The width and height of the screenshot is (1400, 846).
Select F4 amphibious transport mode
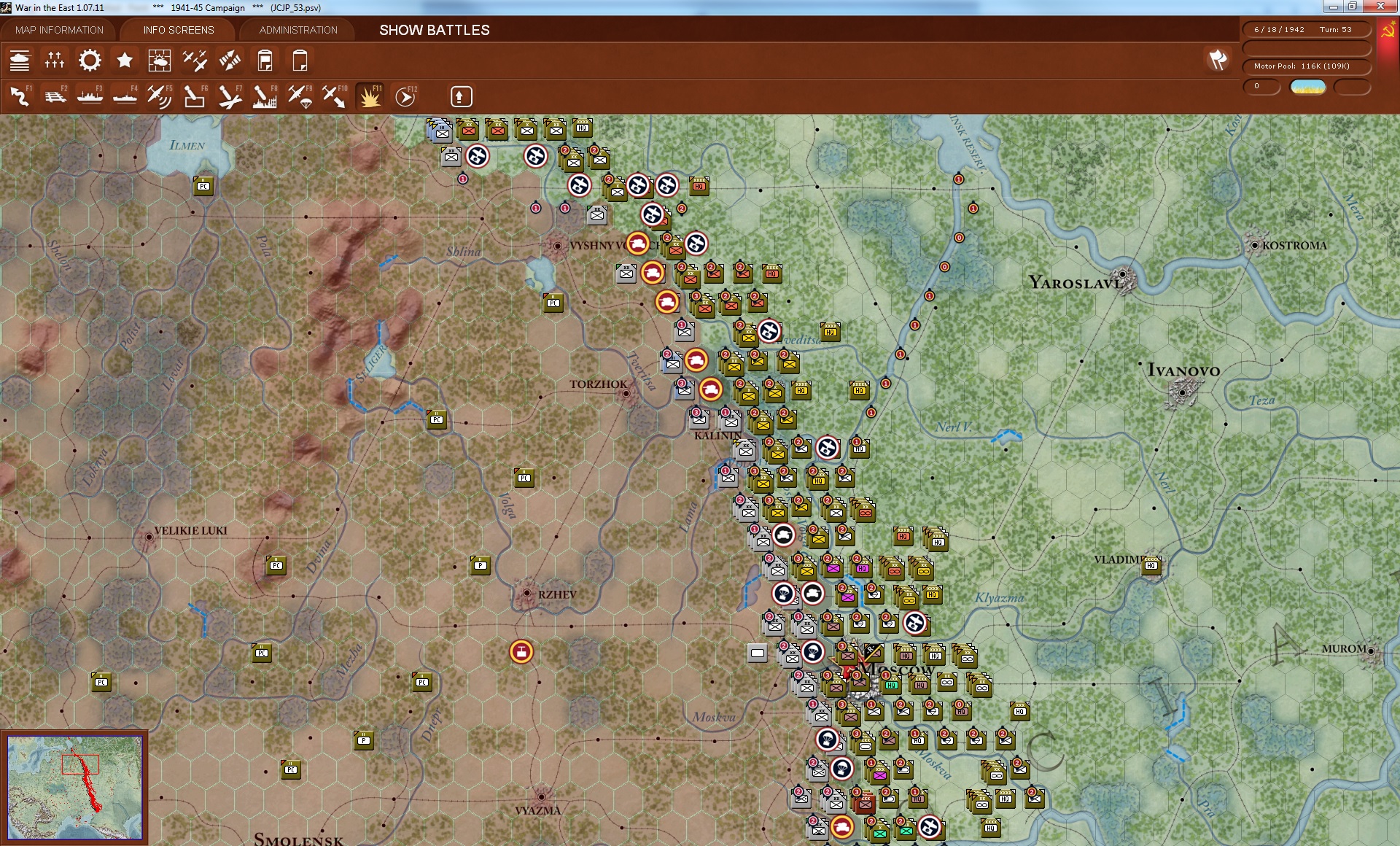(125, 96)
